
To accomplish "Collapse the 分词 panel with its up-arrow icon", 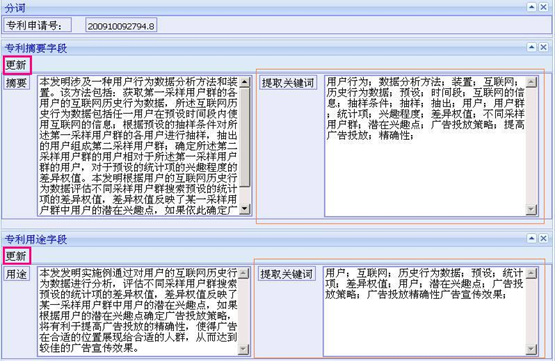I will pos(532,7).
